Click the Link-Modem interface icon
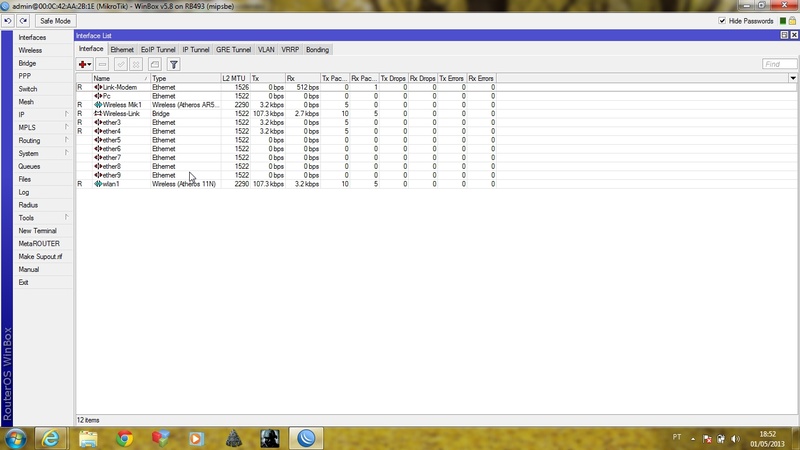The height and width of the screenshot is (450, 800). click(x=98, y=87)
